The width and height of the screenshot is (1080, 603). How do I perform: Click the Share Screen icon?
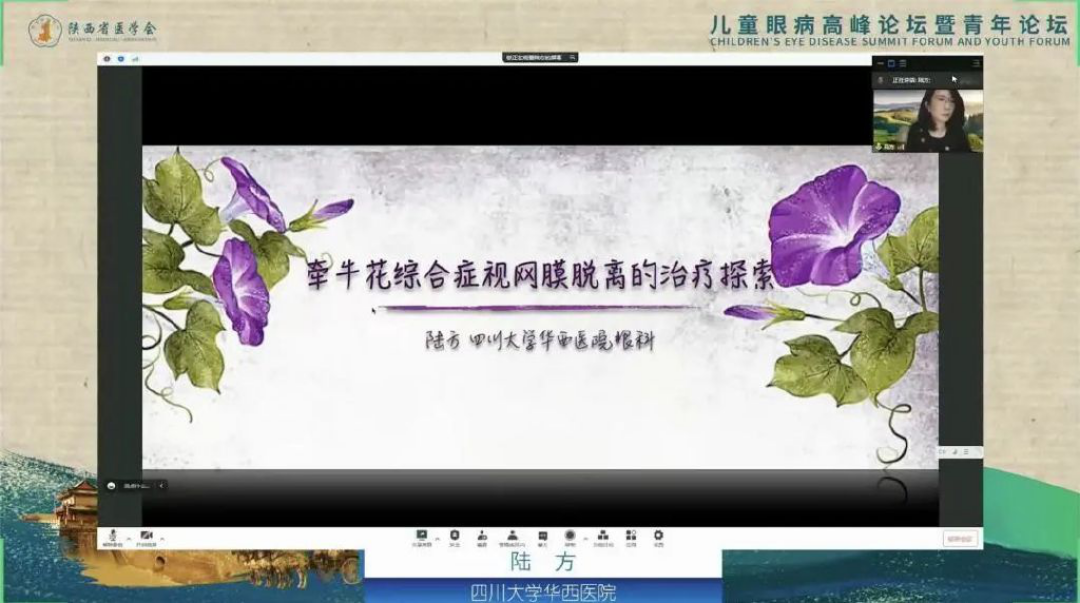tap(421, 537)
